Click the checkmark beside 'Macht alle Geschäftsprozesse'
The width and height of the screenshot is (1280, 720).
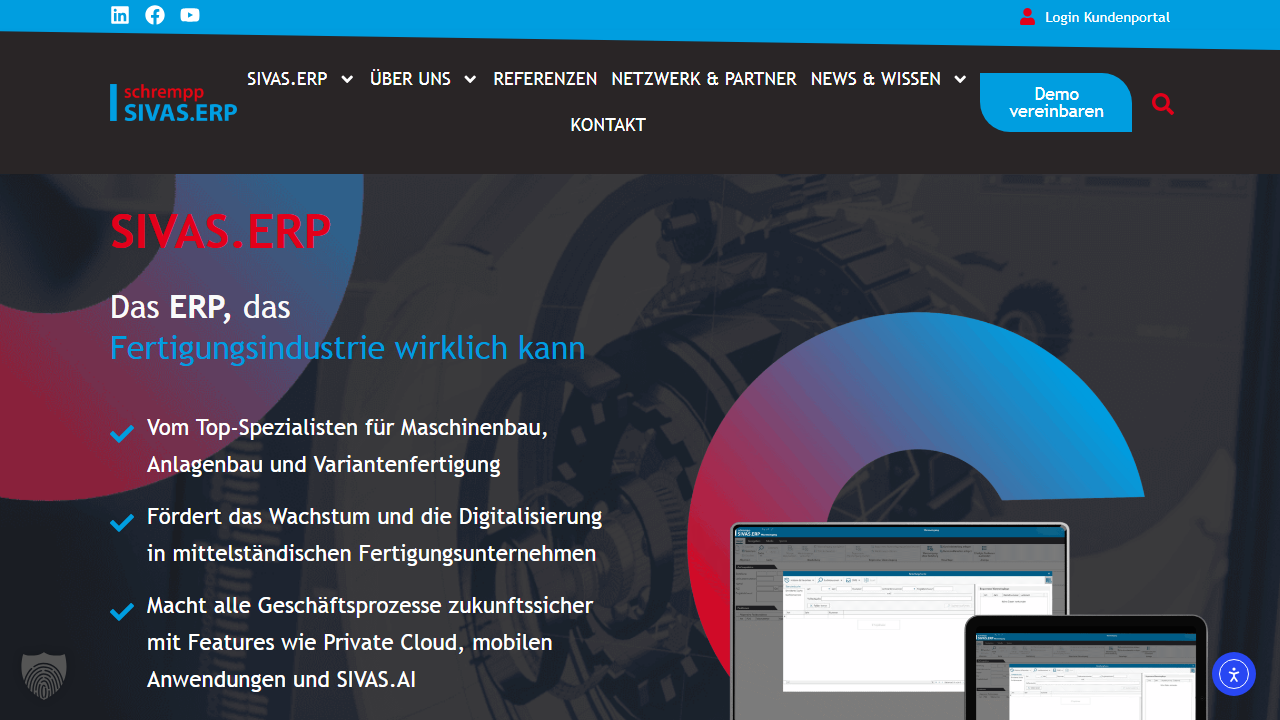click(x=122, y=611)
